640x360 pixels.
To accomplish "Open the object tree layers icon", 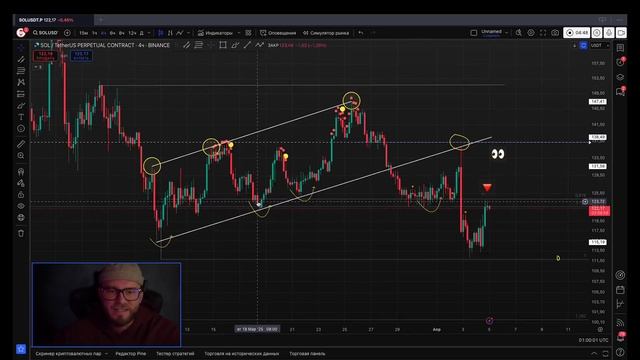I will pos(620,77).
